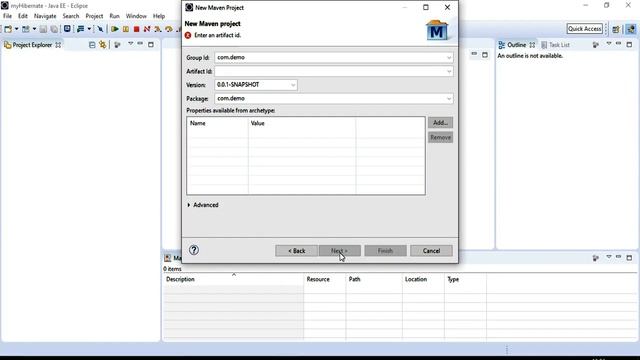This screenshot has height=360, width=640.
Task: Open the Package dropdown arrow
Action: tap(449, 99)
